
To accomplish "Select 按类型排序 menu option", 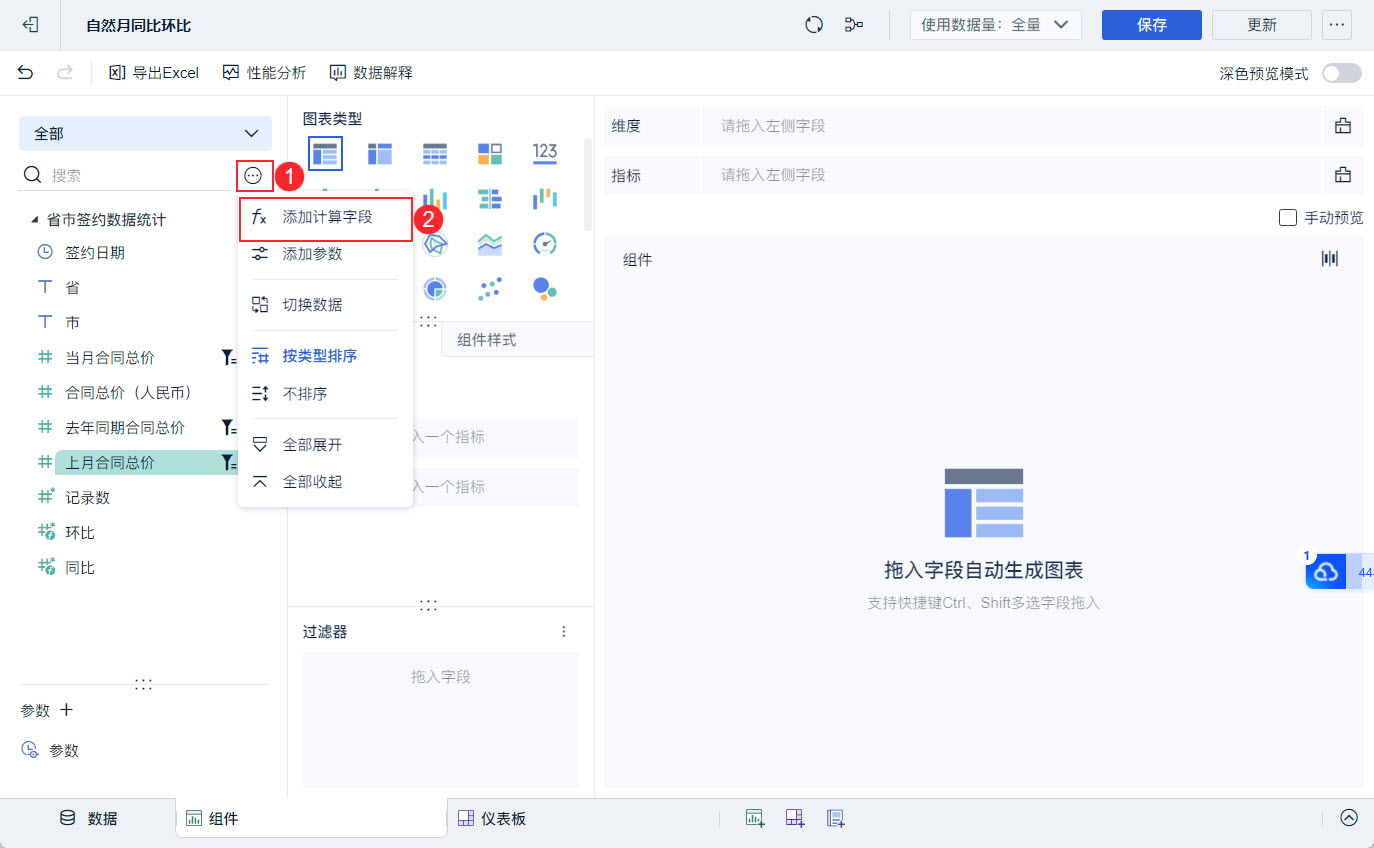I will pyautogui.click(x=326, y=356).
